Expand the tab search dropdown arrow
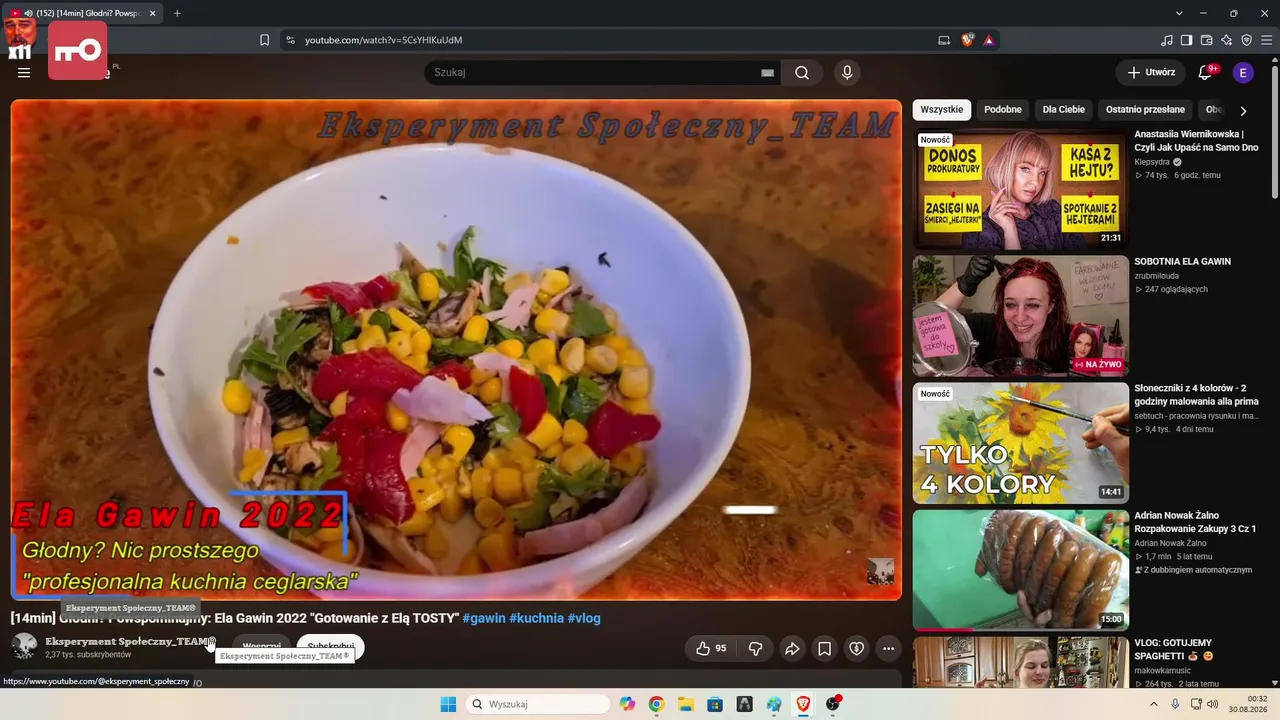1280x720 pixels. [x=1179, y=13]
